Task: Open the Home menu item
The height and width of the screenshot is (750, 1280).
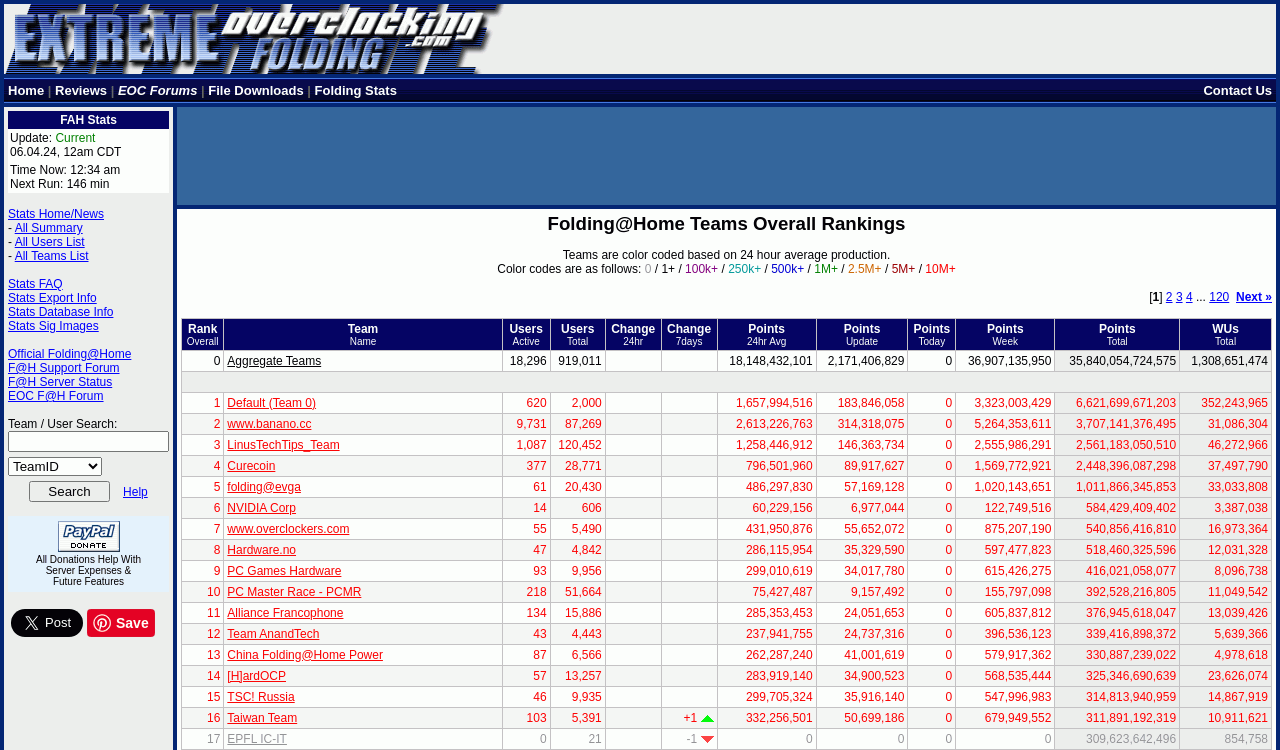Action: coord(26,91)
